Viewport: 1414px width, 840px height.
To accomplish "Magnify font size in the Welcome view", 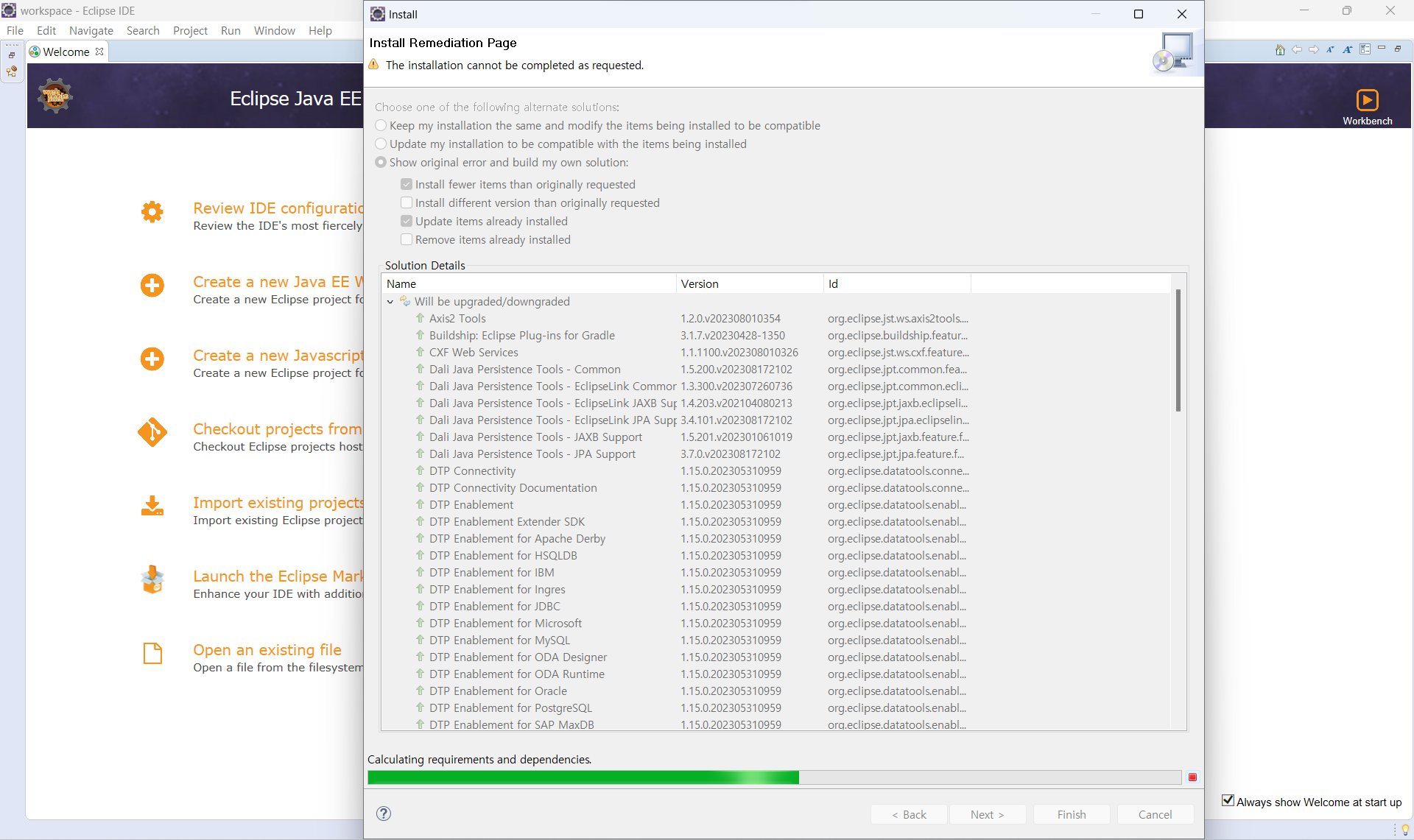I will (1347, 49).
